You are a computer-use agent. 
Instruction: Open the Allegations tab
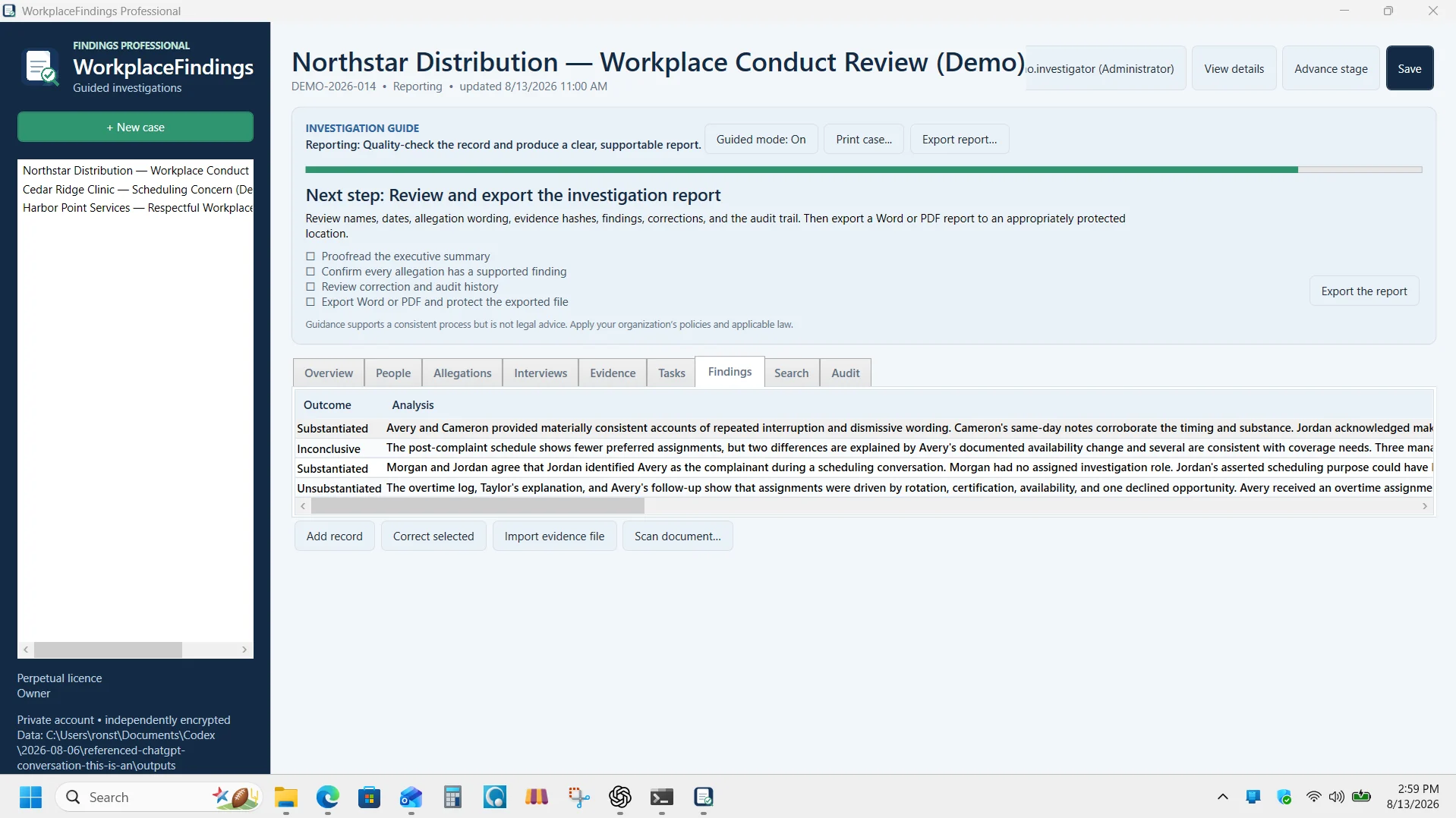click(x=462, y=373)
